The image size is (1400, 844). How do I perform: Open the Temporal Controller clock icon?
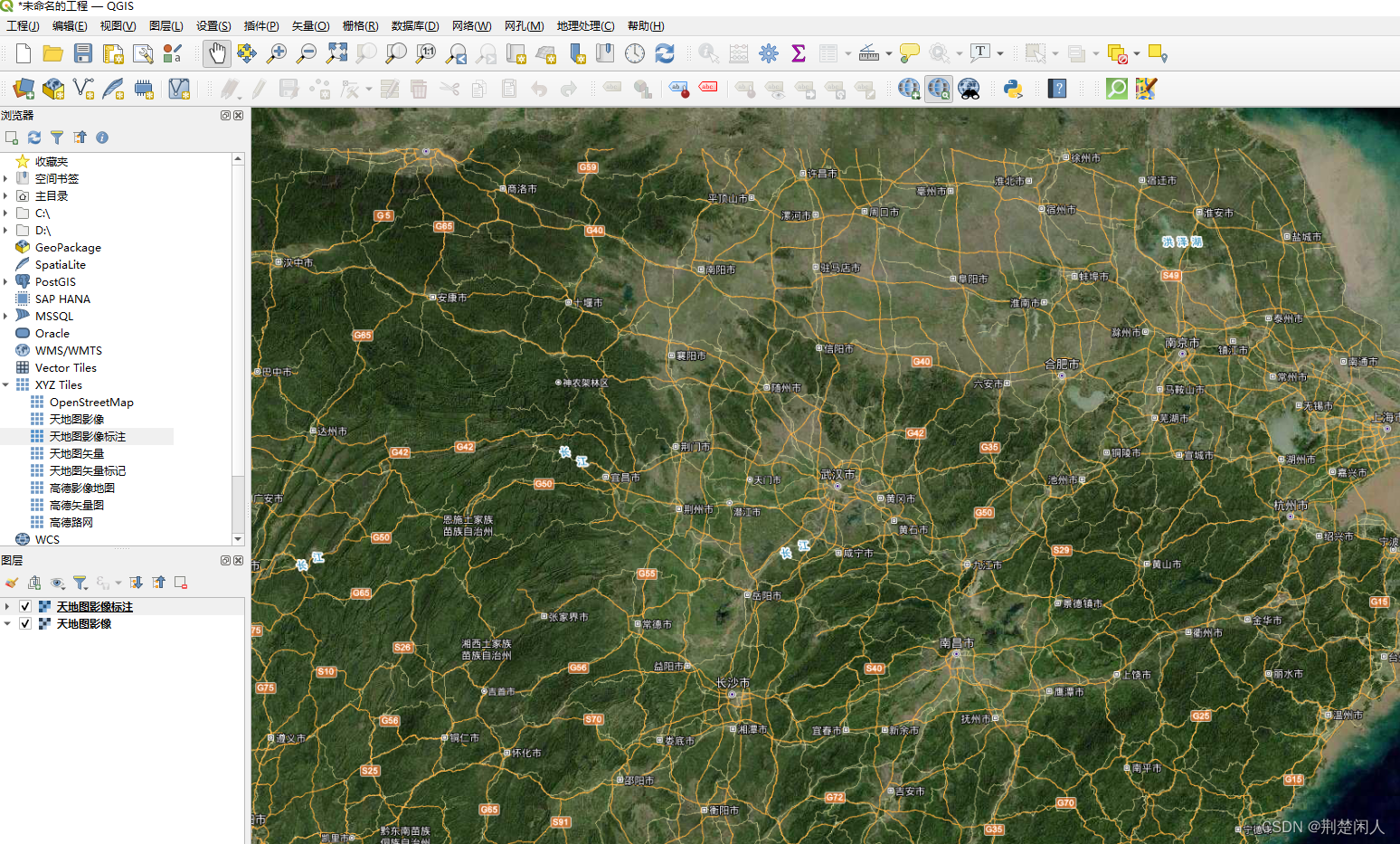pyautogui.click(x=635, y=54)
